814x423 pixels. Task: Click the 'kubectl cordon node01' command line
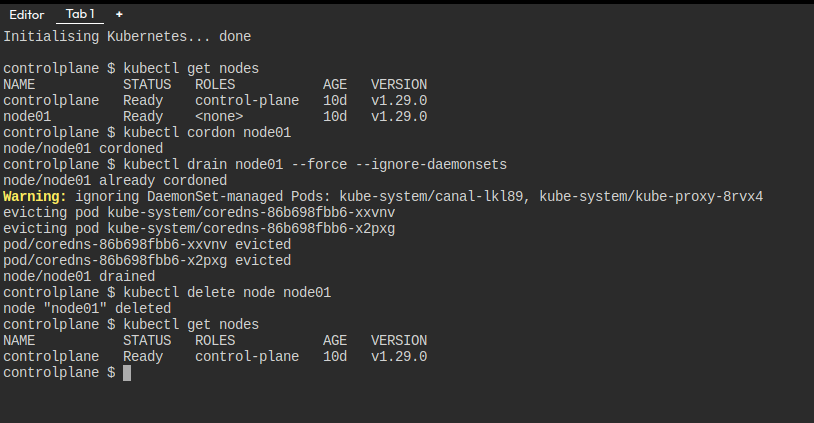point(207,133)
